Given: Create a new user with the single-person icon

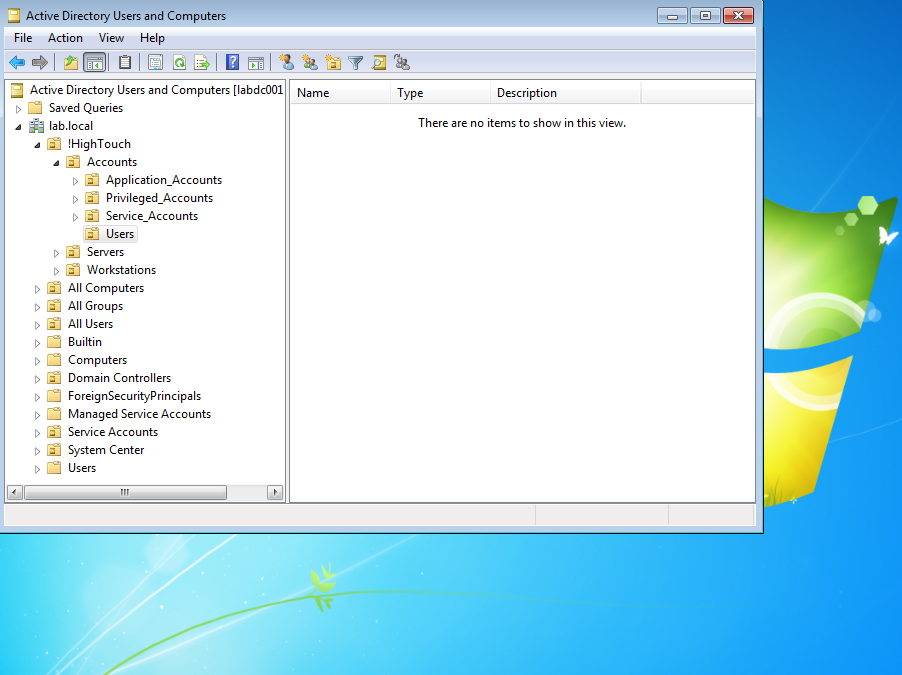Looking at the screenshot, I should coord(286,62).
